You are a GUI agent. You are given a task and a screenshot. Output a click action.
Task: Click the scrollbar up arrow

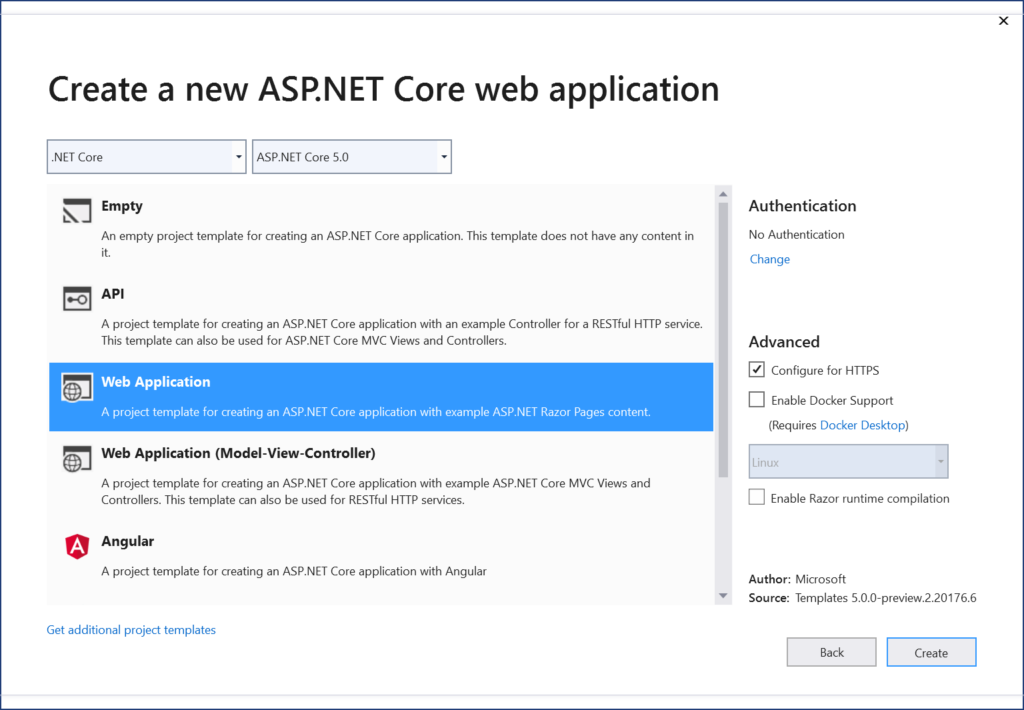723,194
